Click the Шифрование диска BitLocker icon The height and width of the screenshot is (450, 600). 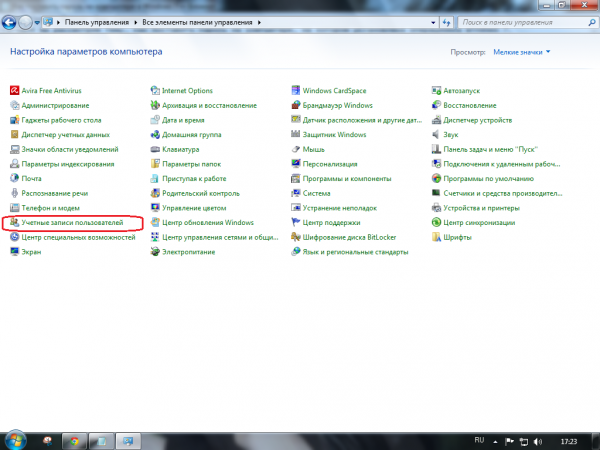tap(296, 237)
